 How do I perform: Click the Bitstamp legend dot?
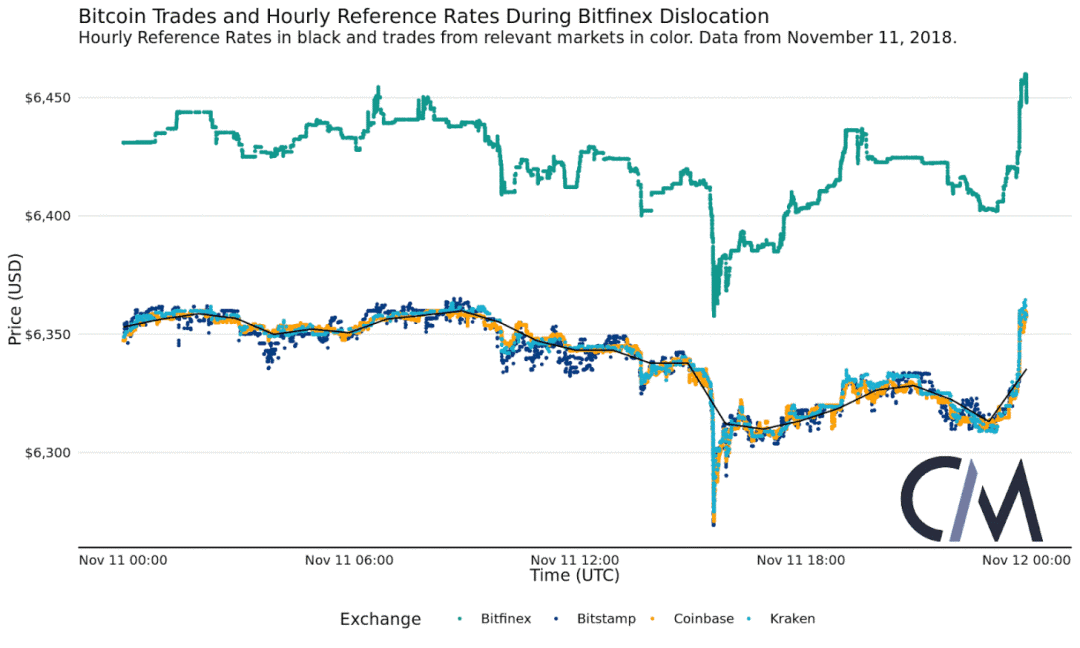pos(558,619)
